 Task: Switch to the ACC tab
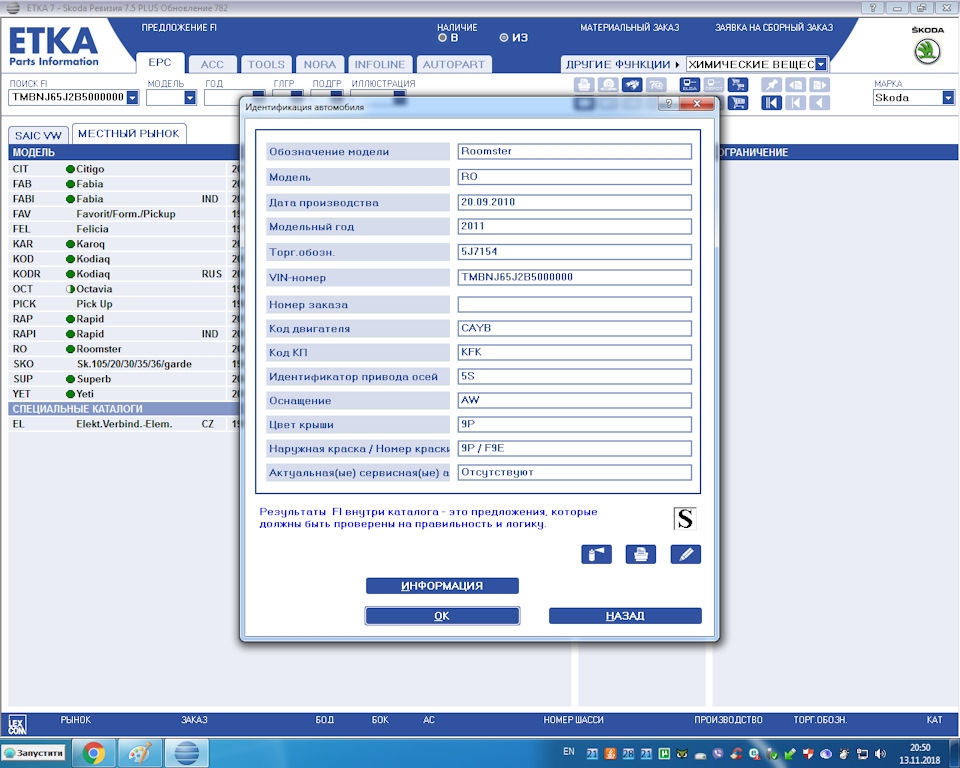[x=212, y=64]
